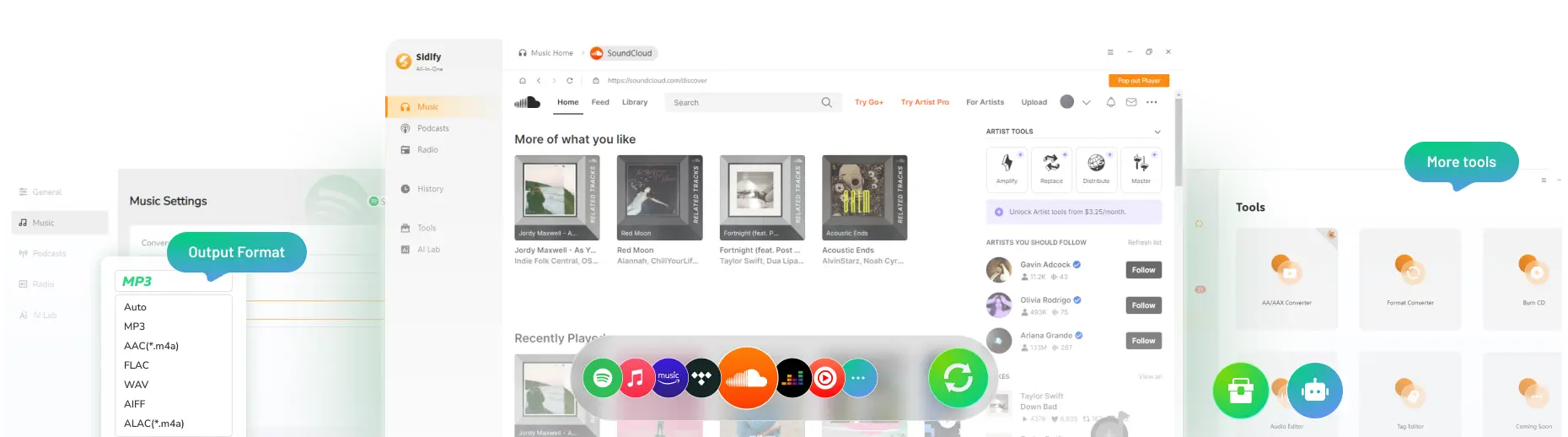Viewport: 1568px width, 437px height.
Task: Open the green toolbox icon
Action: 1240,391
